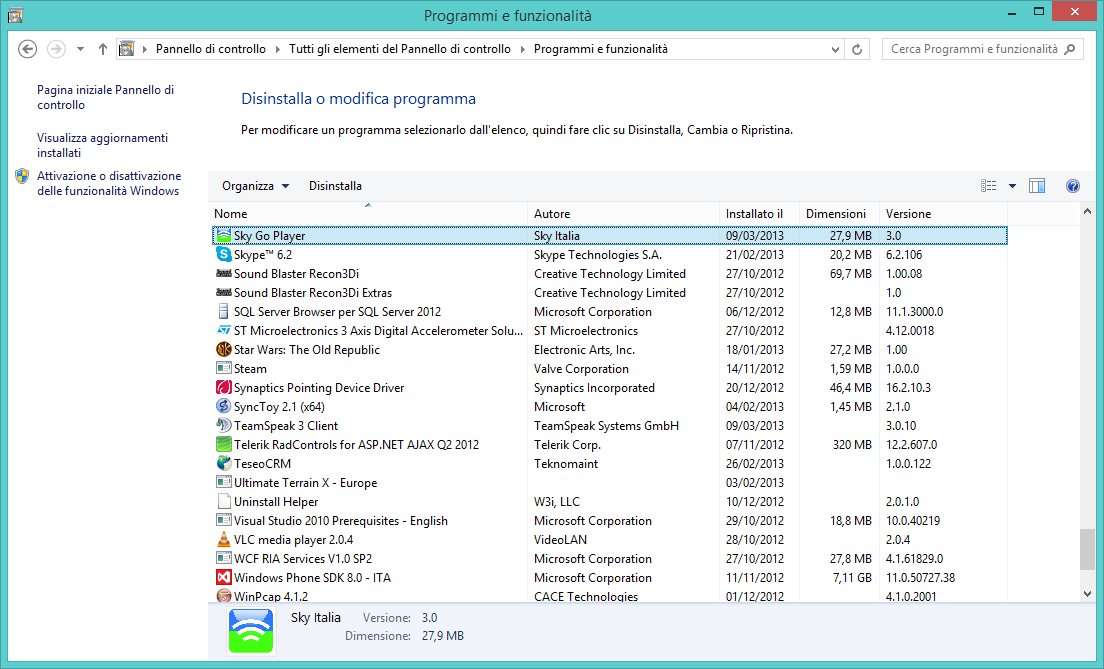Open the address bar history dropdown
This screenshot has width=1104, height=669.
point(835,49)
